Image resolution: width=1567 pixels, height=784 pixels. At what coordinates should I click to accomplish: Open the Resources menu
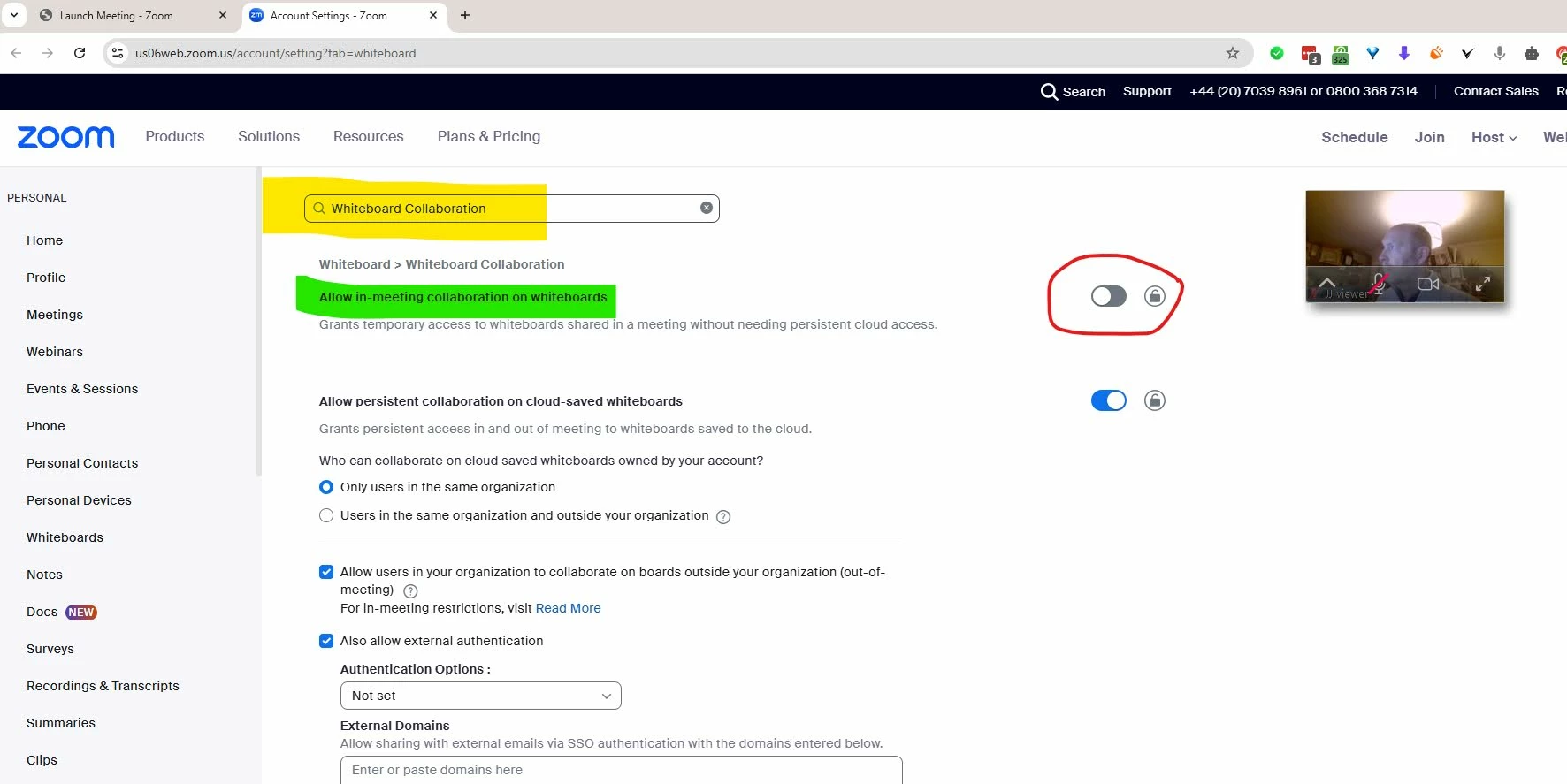369,136
